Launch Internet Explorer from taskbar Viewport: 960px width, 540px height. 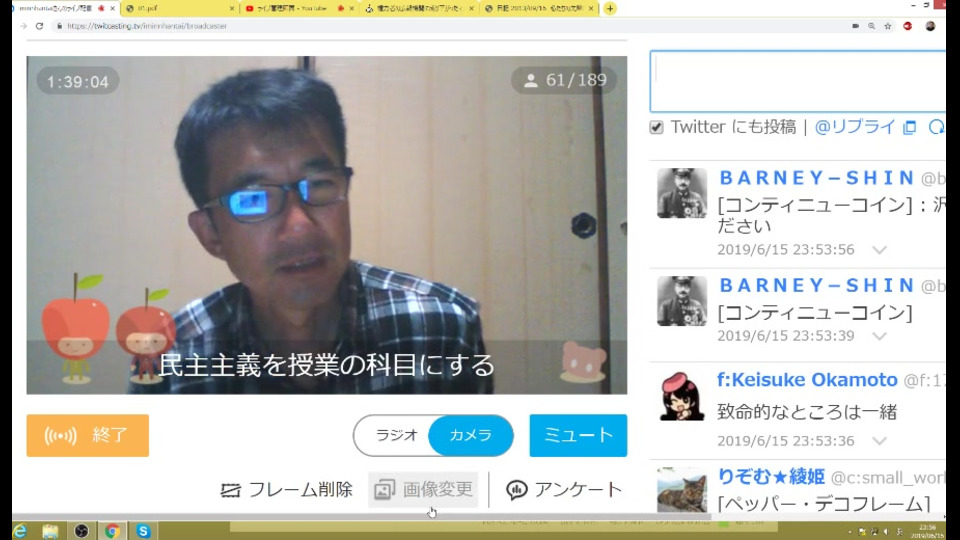click(x=20, y=531)
